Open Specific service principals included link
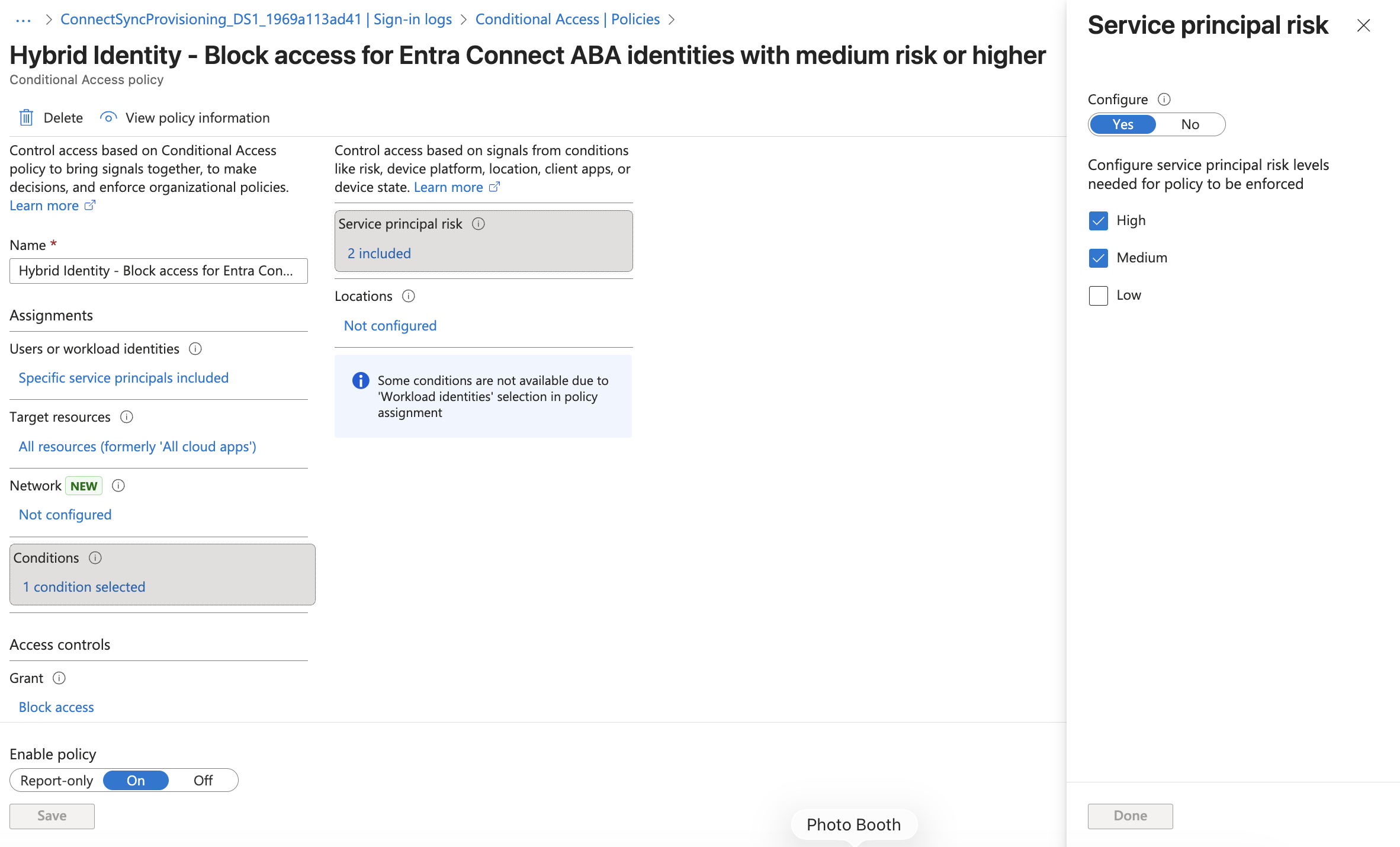The height and width of the screenshot is (847, 1400). [x=124, y=378]
